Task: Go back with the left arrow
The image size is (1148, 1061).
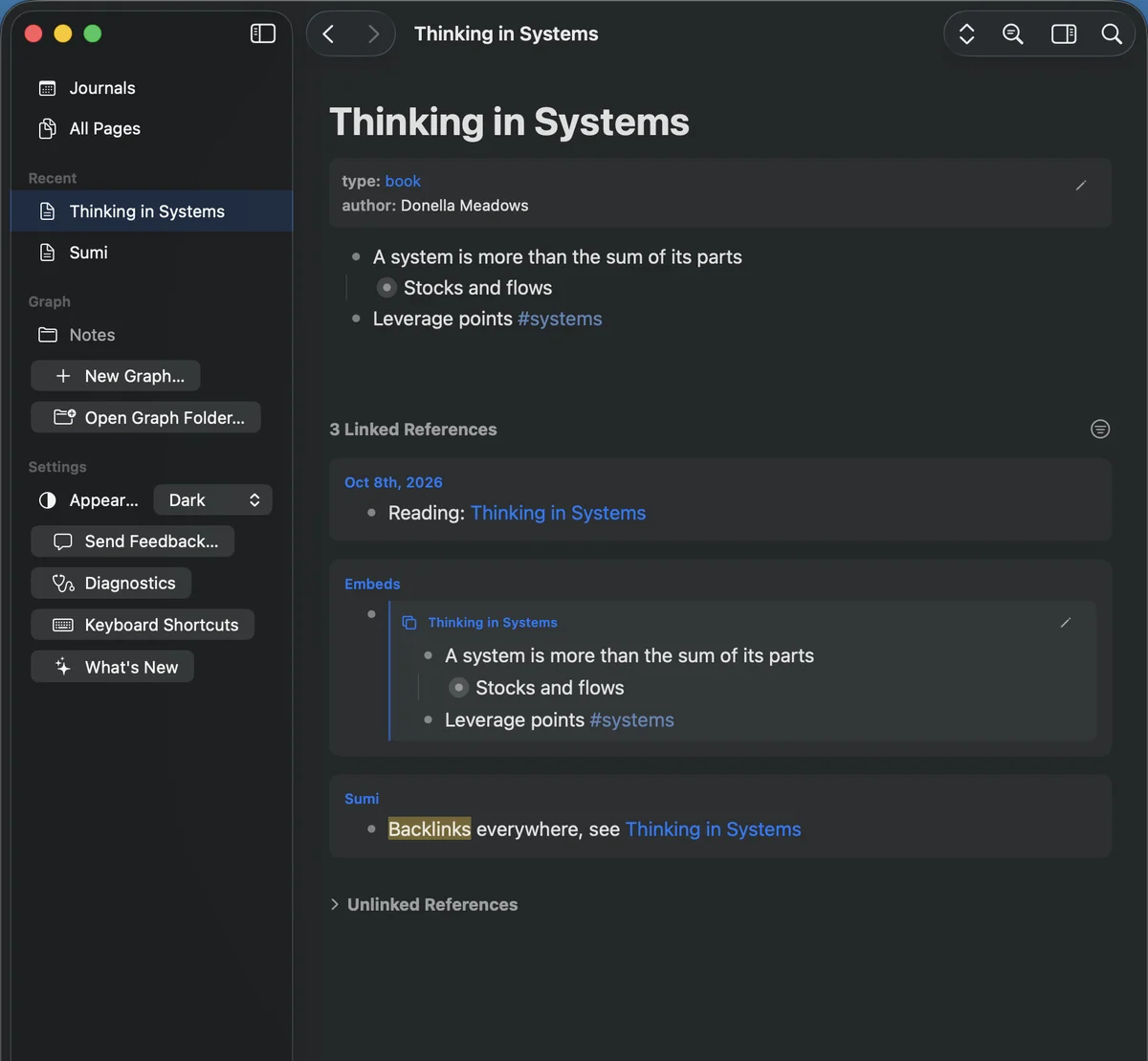Action: click(x=328, y=34)
